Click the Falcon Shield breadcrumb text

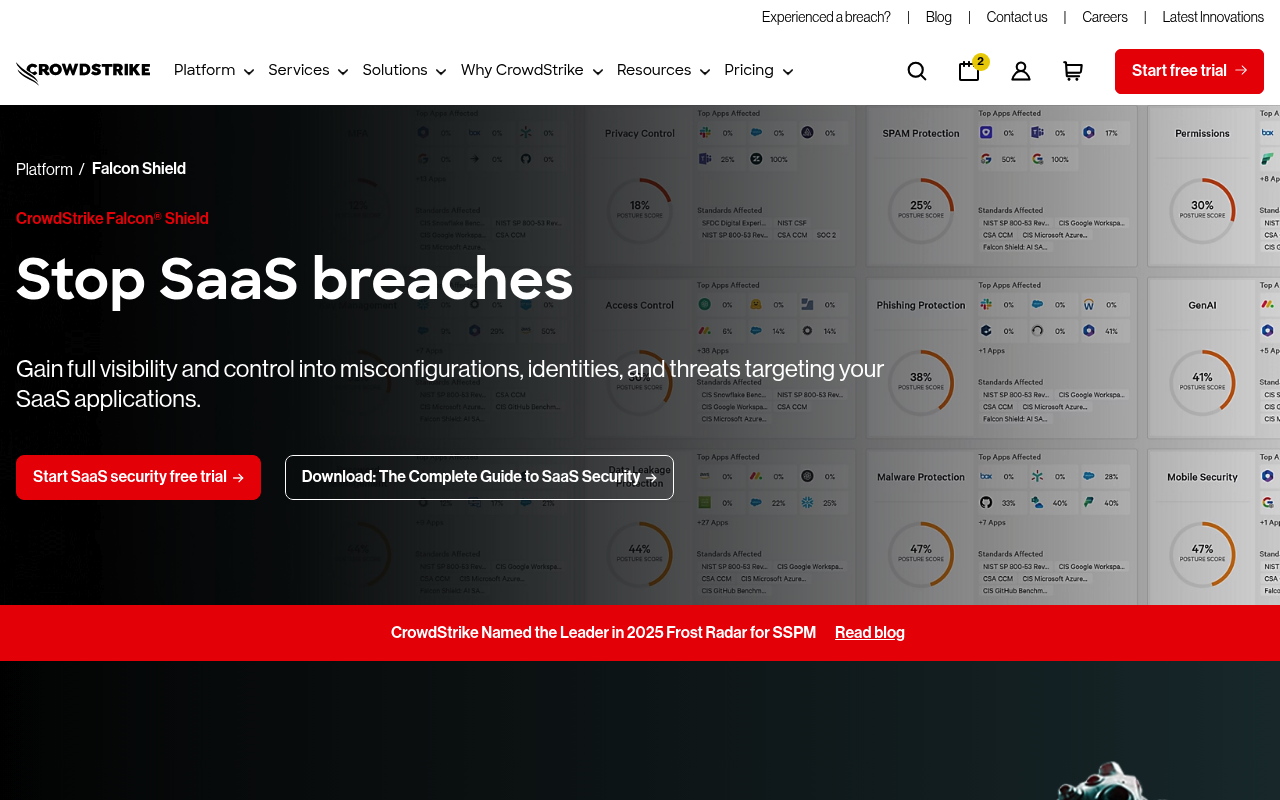pyautogui.click(x=139, y=169)
